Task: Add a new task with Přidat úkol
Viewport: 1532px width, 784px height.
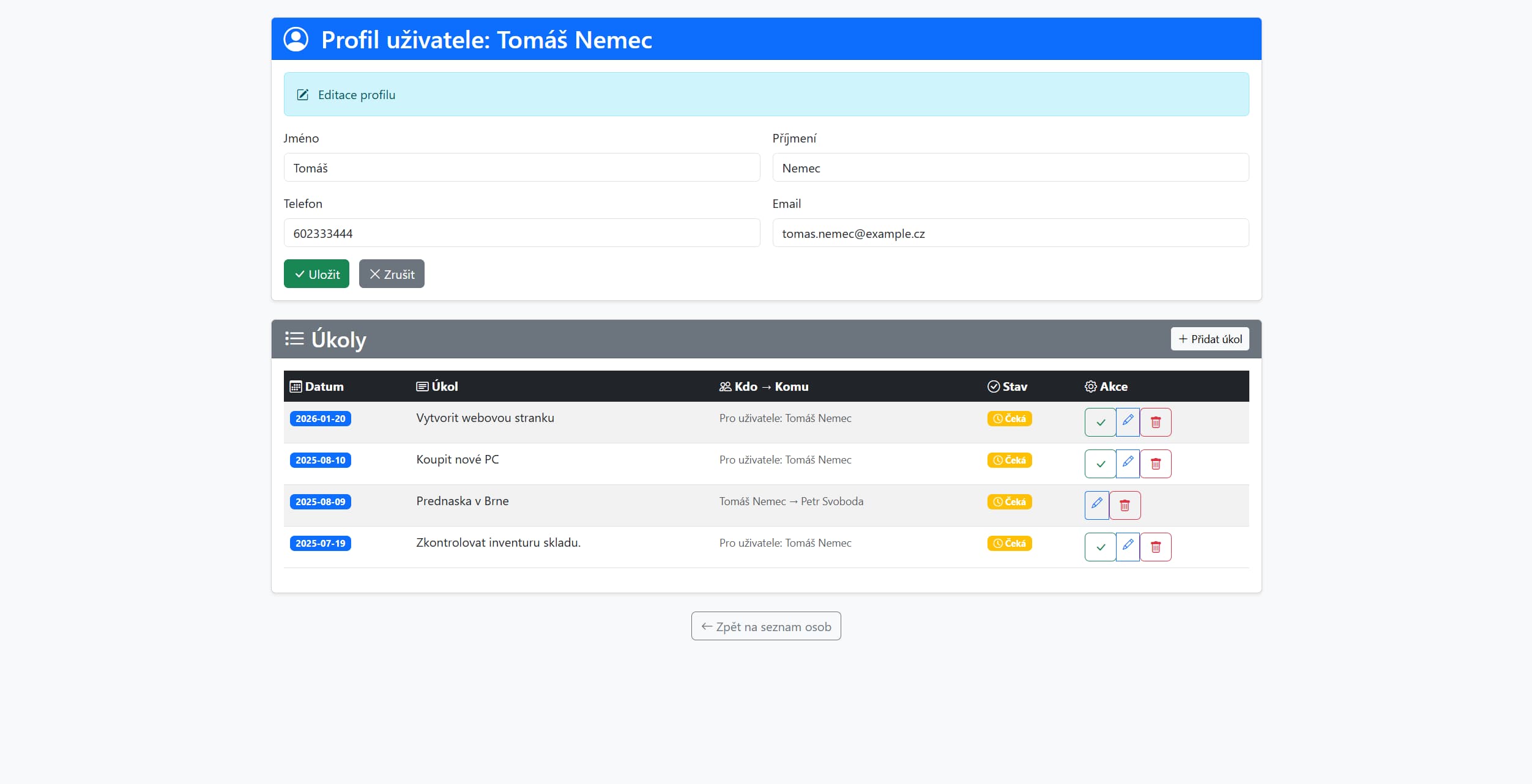Action: point(1210,339)
